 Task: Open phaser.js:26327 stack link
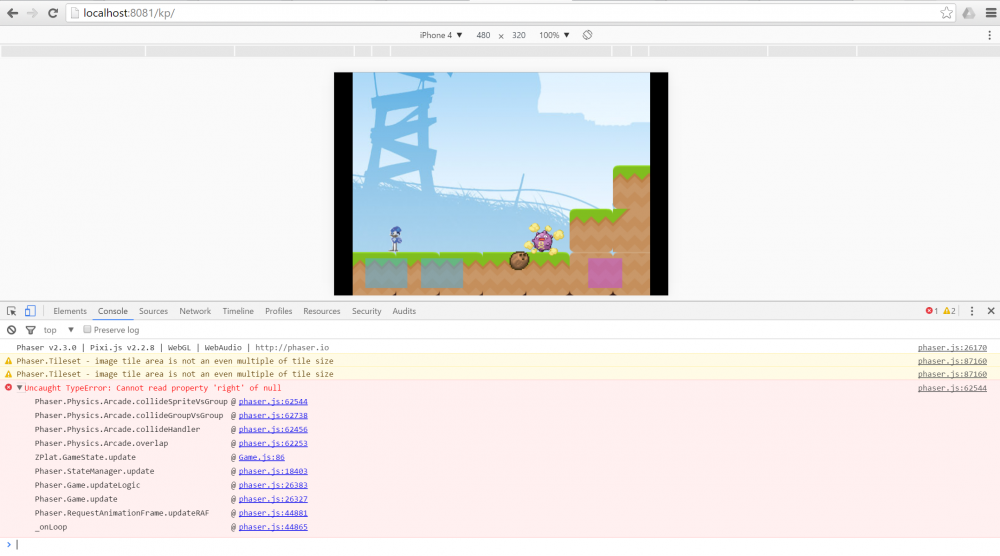273,499
